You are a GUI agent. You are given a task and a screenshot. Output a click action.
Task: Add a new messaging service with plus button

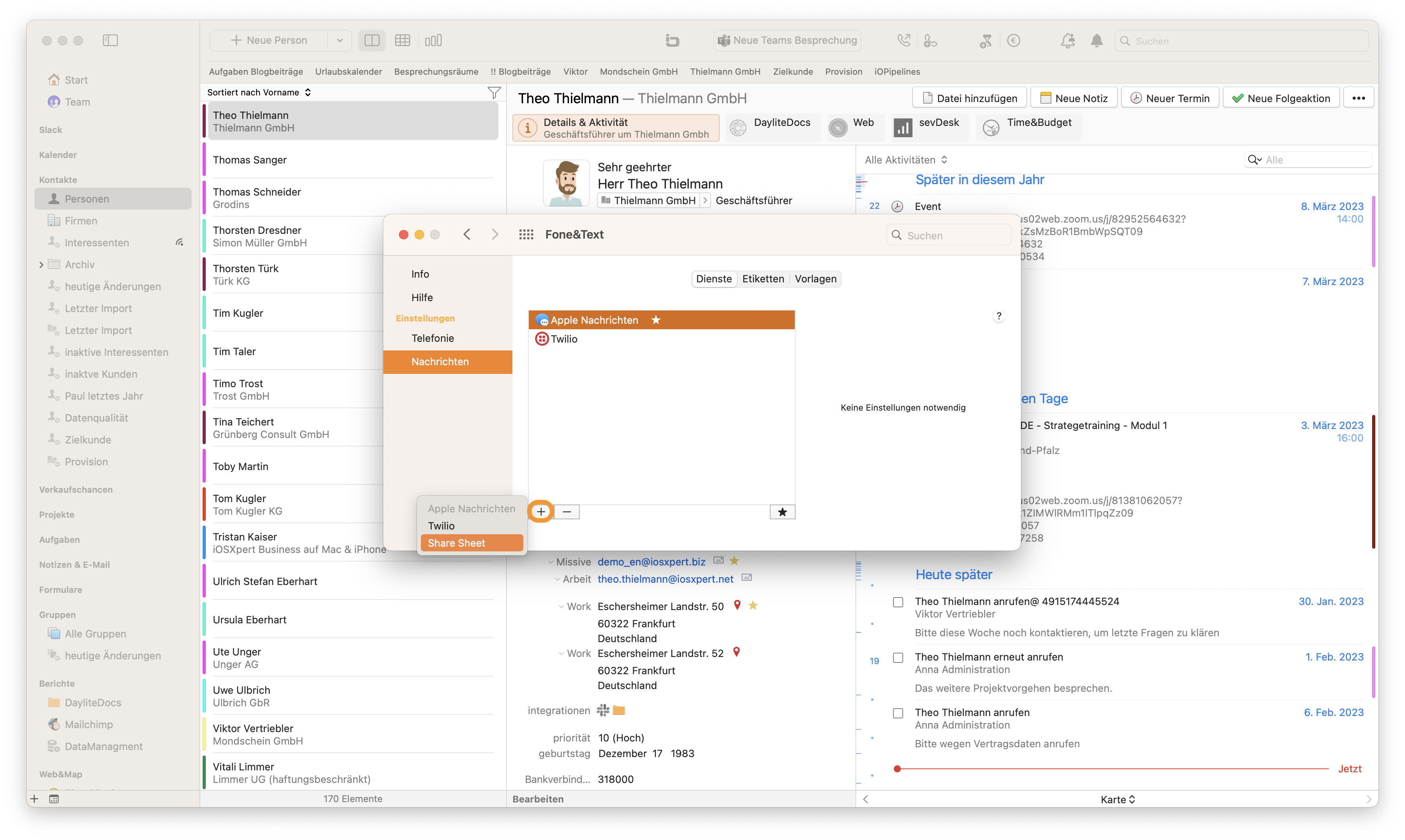click(541, 512)
